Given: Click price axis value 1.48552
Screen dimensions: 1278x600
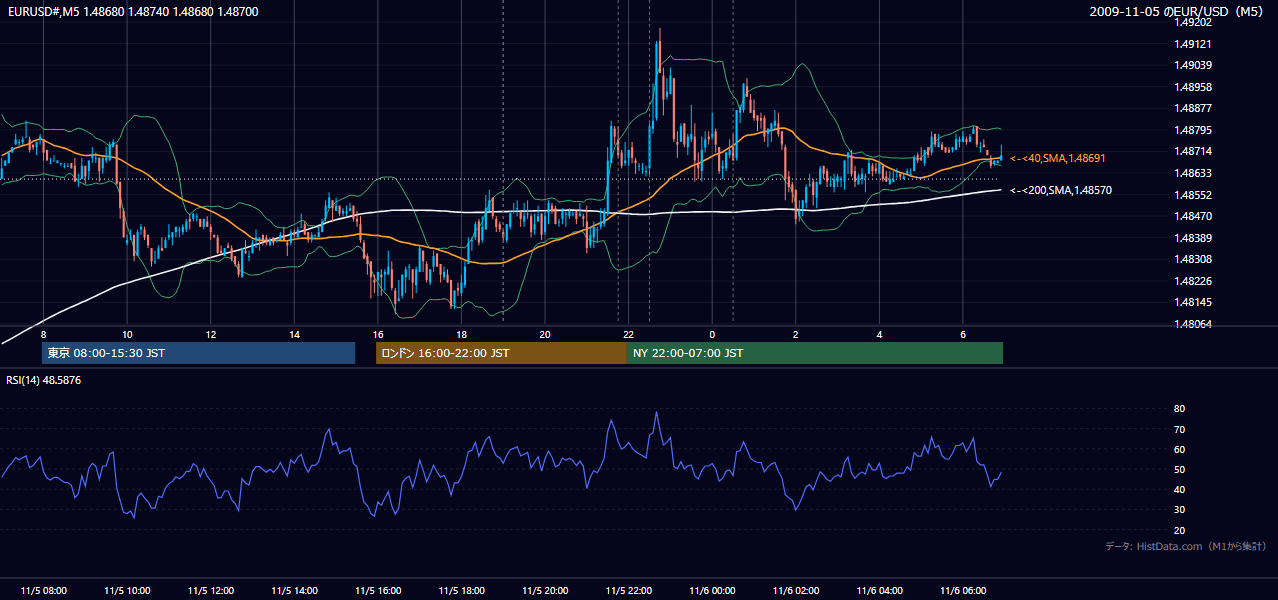Looking at the screenshot, I should click(1192, 195).
